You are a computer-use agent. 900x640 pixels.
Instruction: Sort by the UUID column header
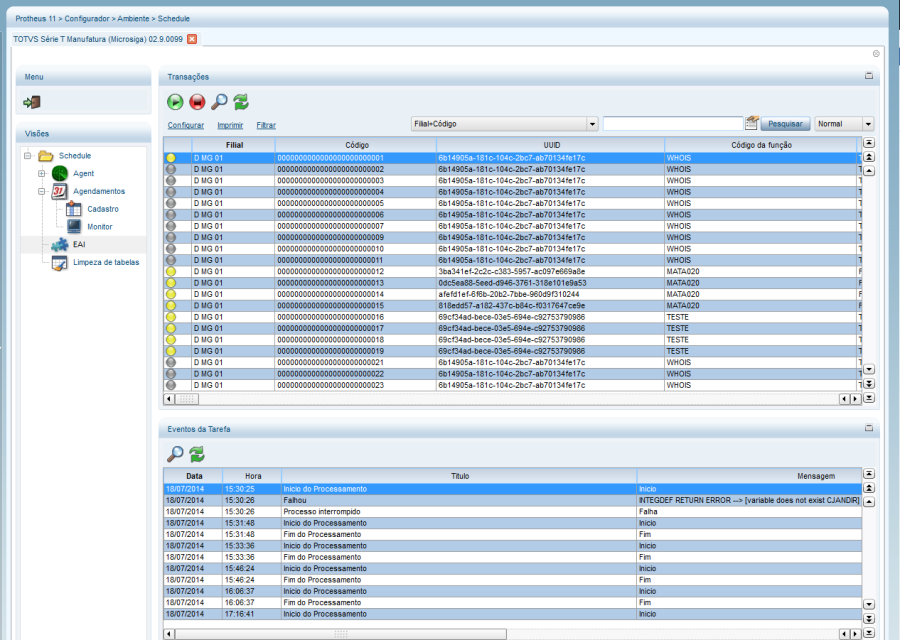(551, 145)
